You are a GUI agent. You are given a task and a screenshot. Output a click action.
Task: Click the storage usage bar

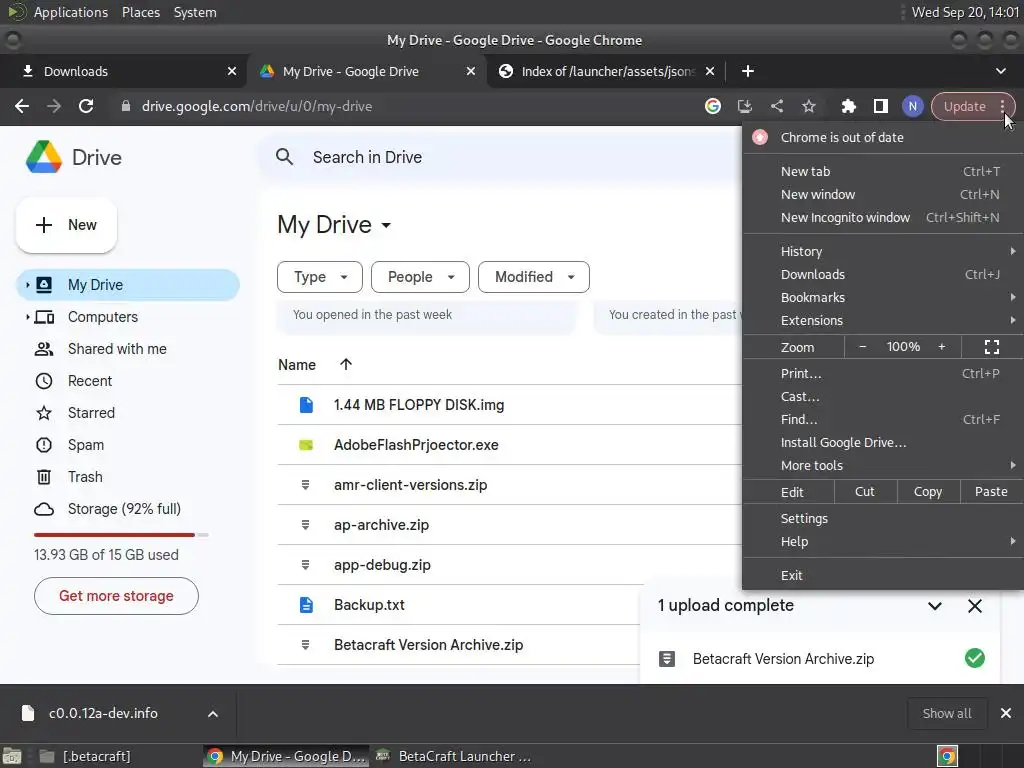click(x=121, y=535)
